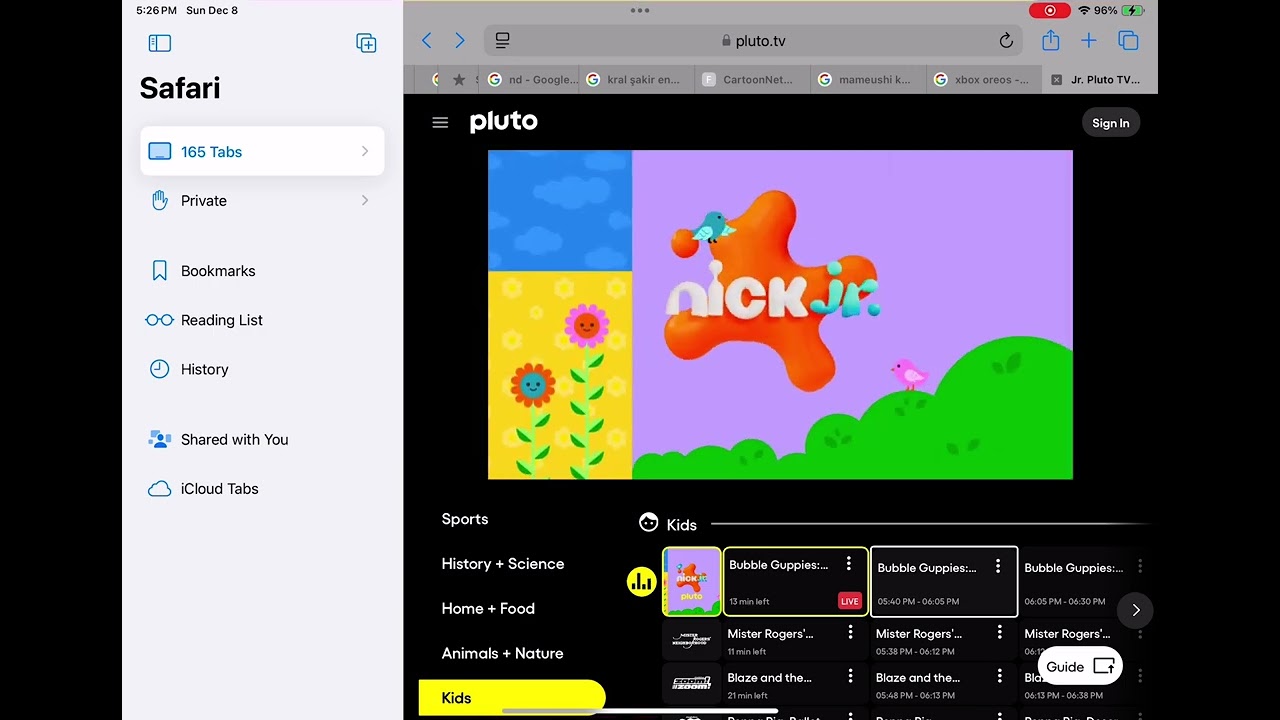The width and height of the screenshot is (1280, 720).
Task: Toggle the Safari sidebar icon
Action: pos(160,43)
